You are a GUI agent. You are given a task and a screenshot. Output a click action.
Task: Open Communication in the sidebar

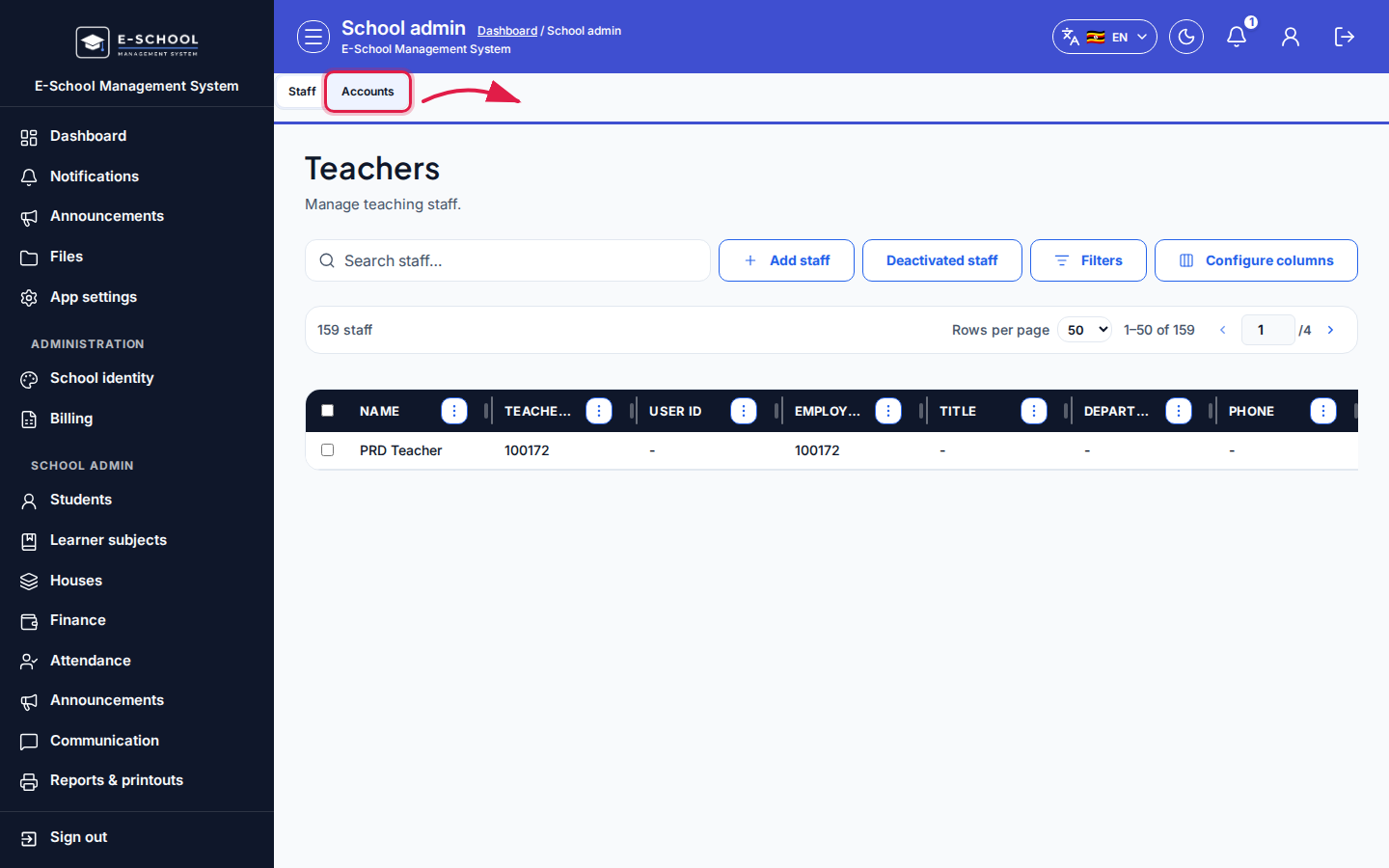tap(137, 741)
